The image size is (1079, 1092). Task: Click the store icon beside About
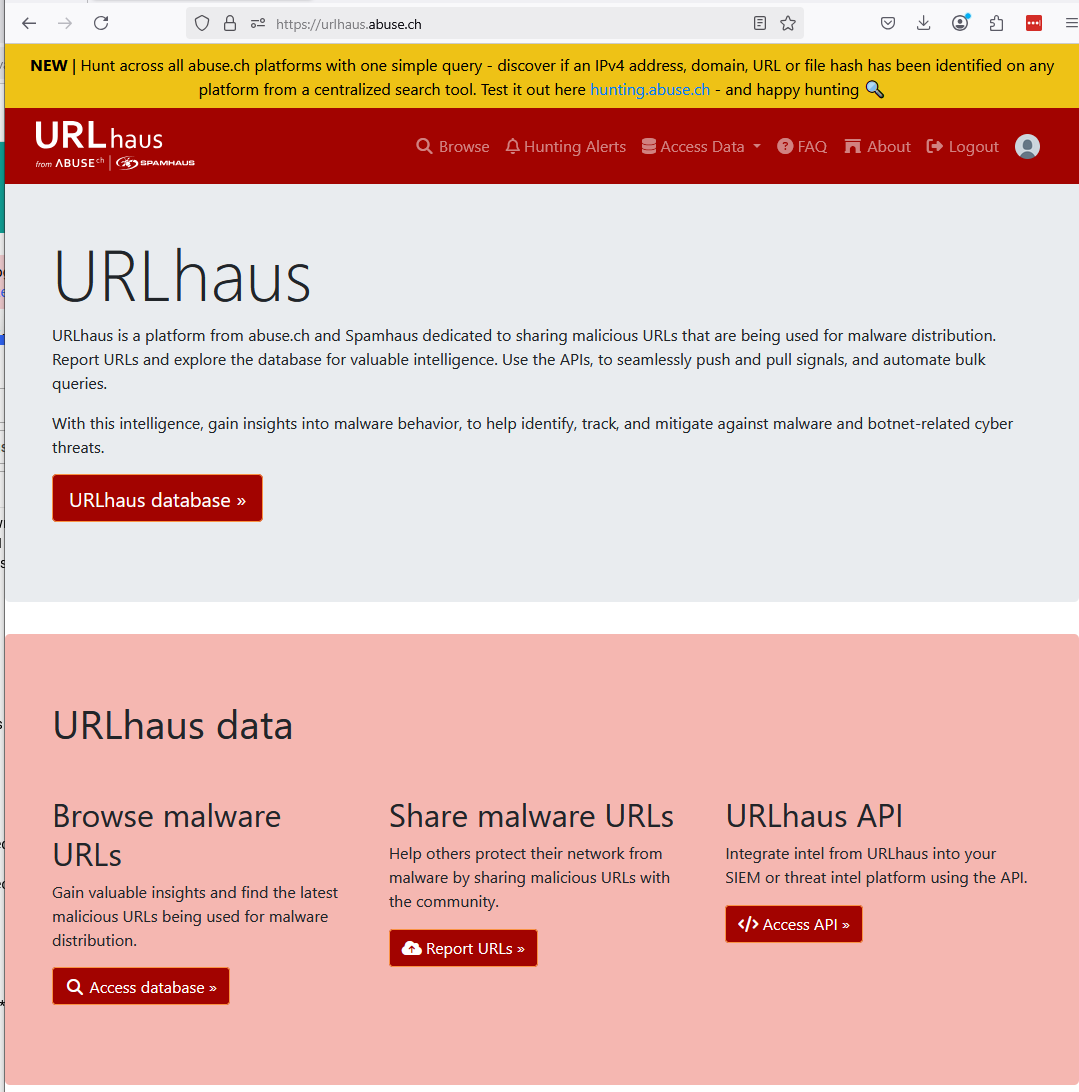point(853,146)
